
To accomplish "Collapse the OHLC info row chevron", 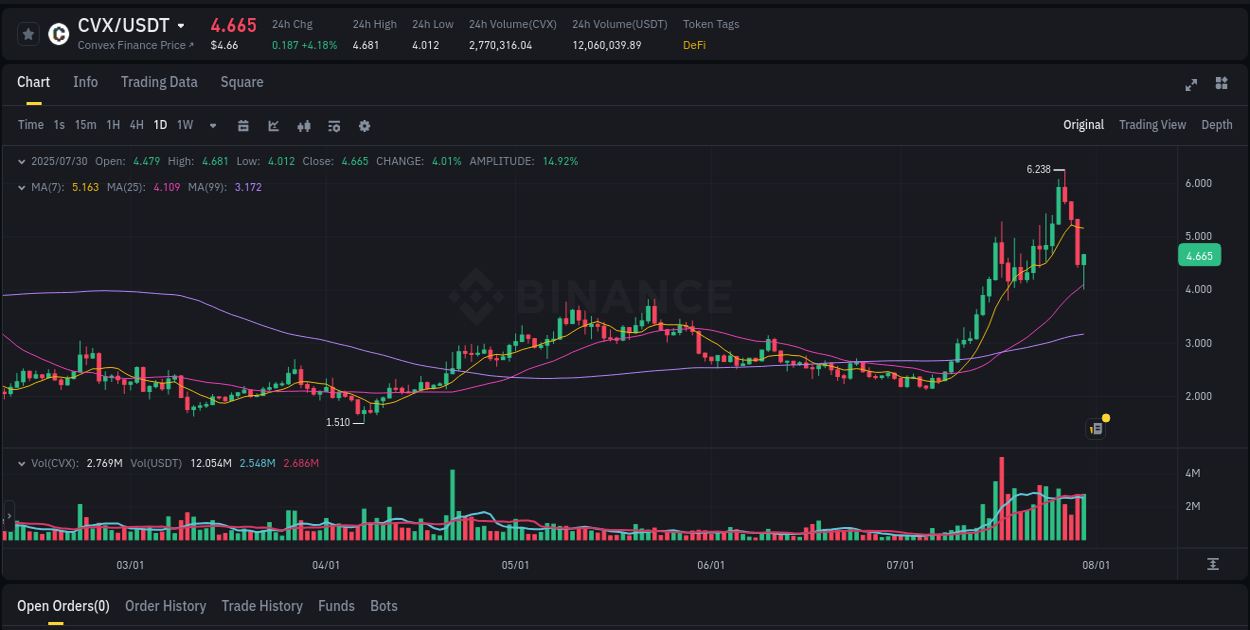I will [21, 160].
